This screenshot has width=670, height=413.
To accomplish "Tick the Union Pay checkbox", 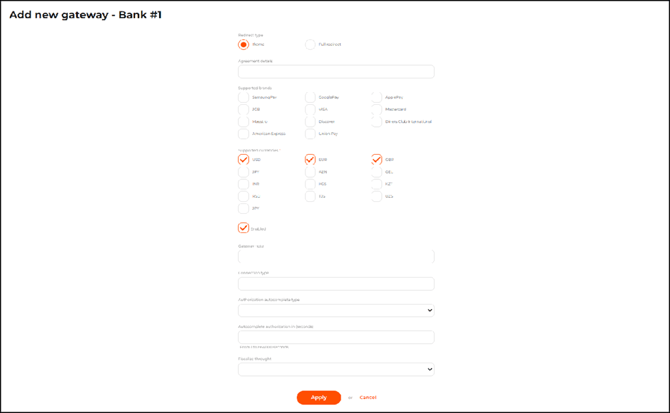I will tap(310, 133).
